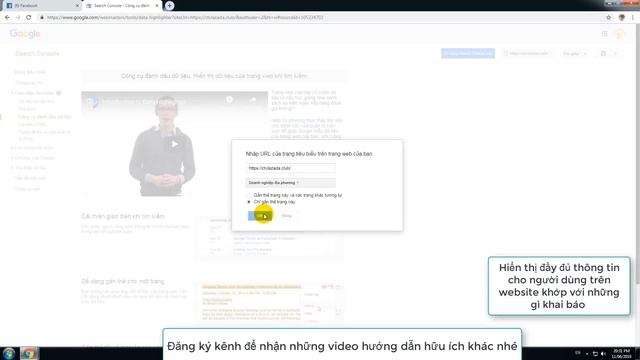The image size is (640, 360).
Task: Click the info icon next to 'Giao diện tìm kiếm'
Action: (x=59, y=93)
